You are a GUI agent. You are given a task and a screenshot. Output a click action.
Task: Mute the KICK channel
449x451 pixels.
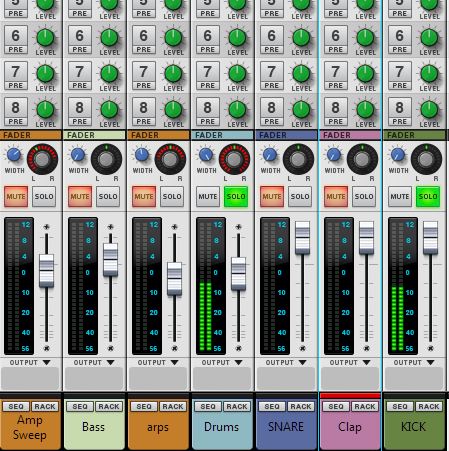coord(400,197)
